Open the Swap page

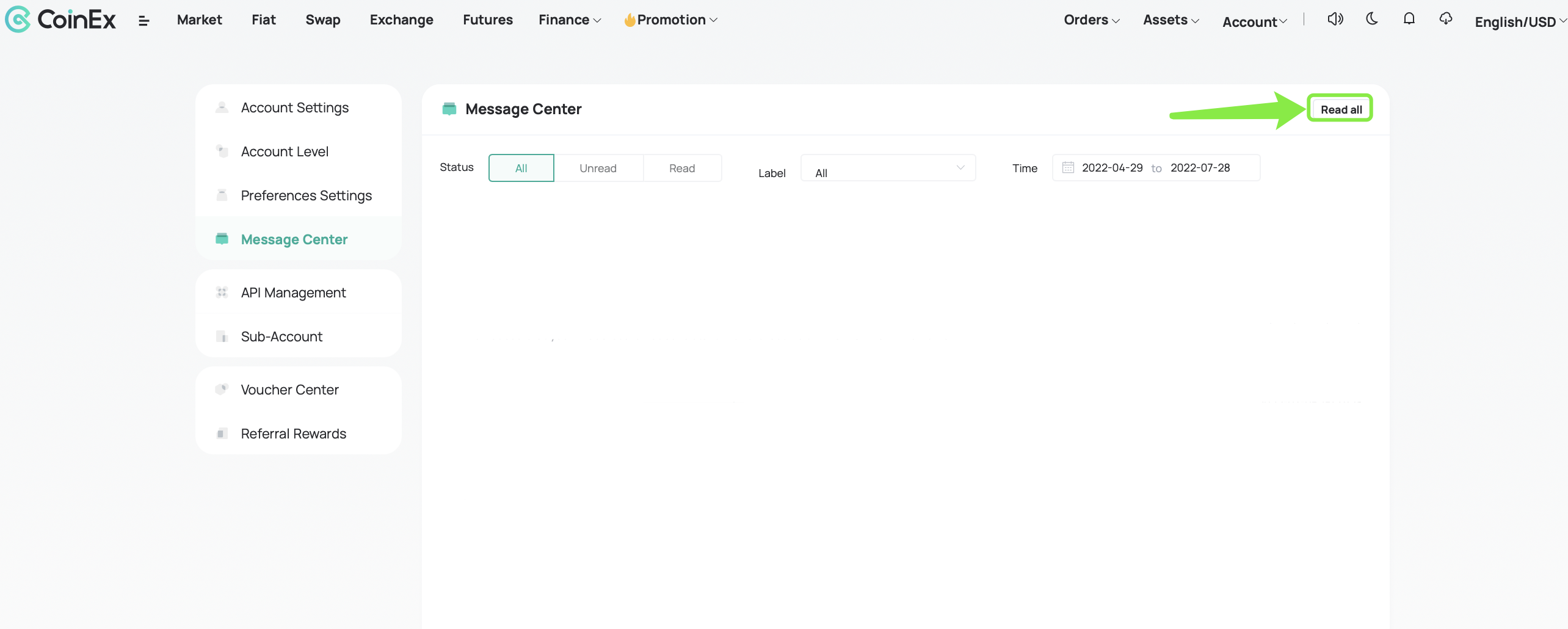(x=323, y=20)
